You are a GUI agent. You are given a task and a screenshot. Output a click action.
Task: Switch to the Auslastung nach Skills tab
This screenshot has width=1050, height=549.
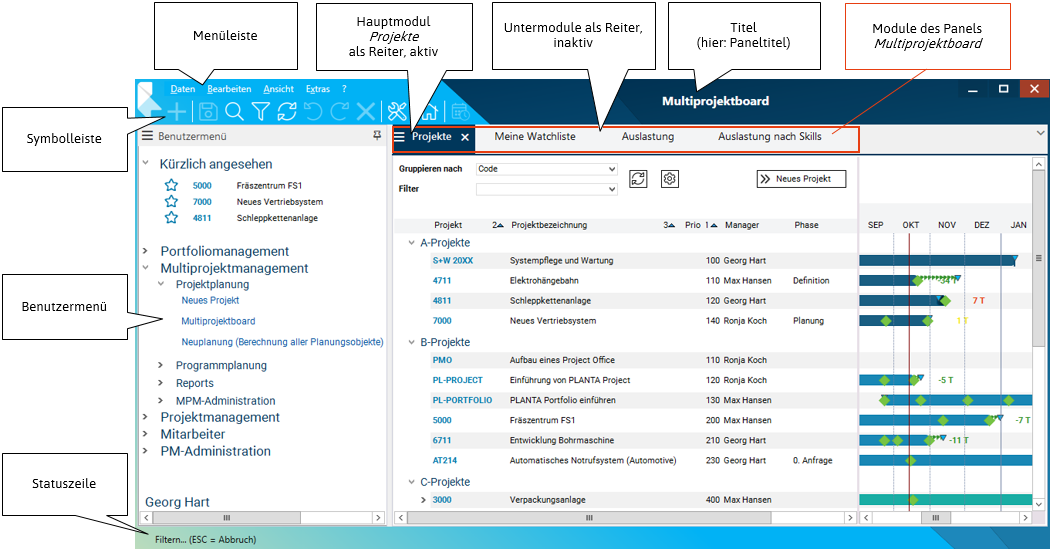769,136
